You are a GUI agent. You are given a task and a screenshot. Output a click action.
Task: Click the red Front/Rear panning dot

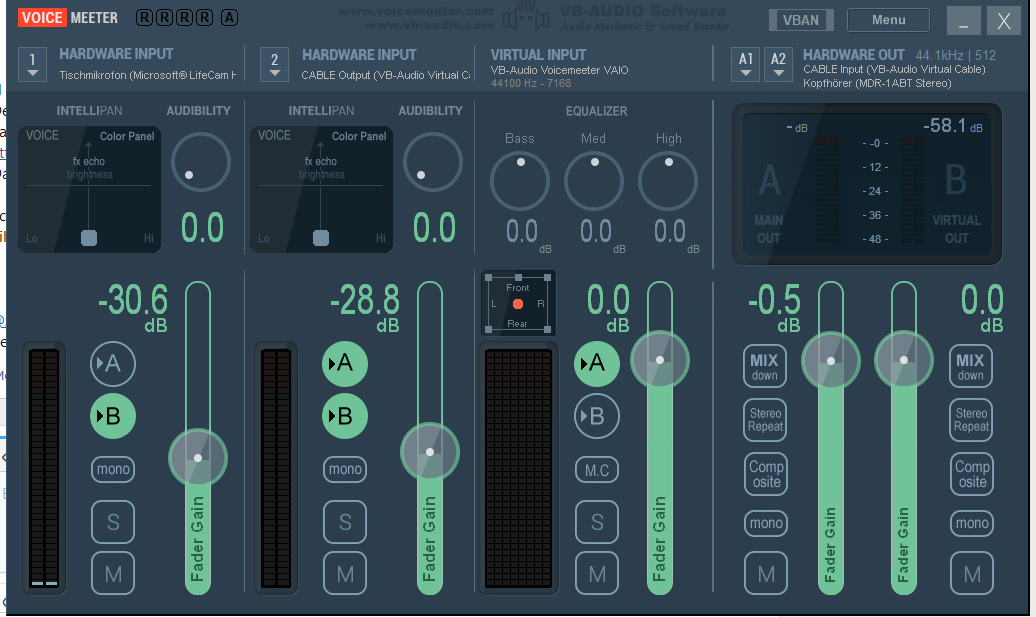point(518,304)
